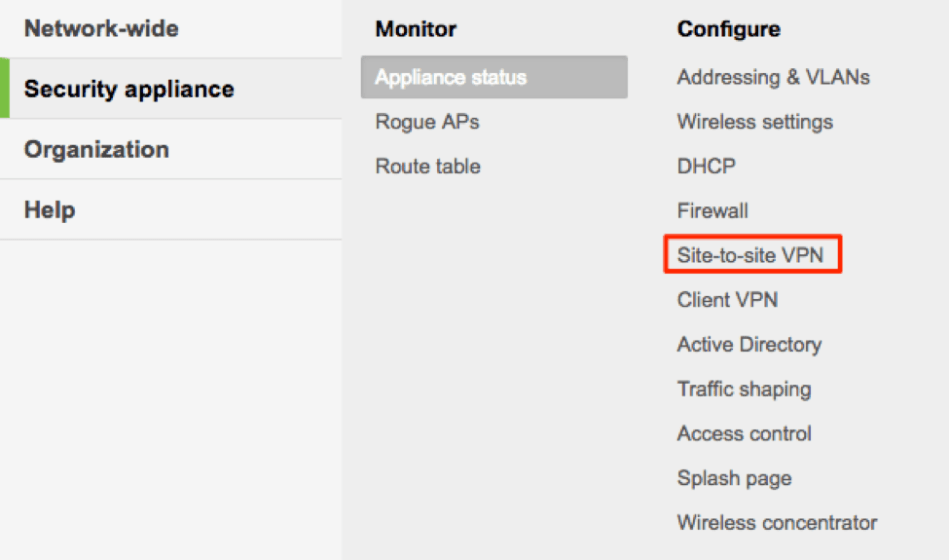Select Site-to-site VPN option
949x560 pixels.
tap(750, 255)
